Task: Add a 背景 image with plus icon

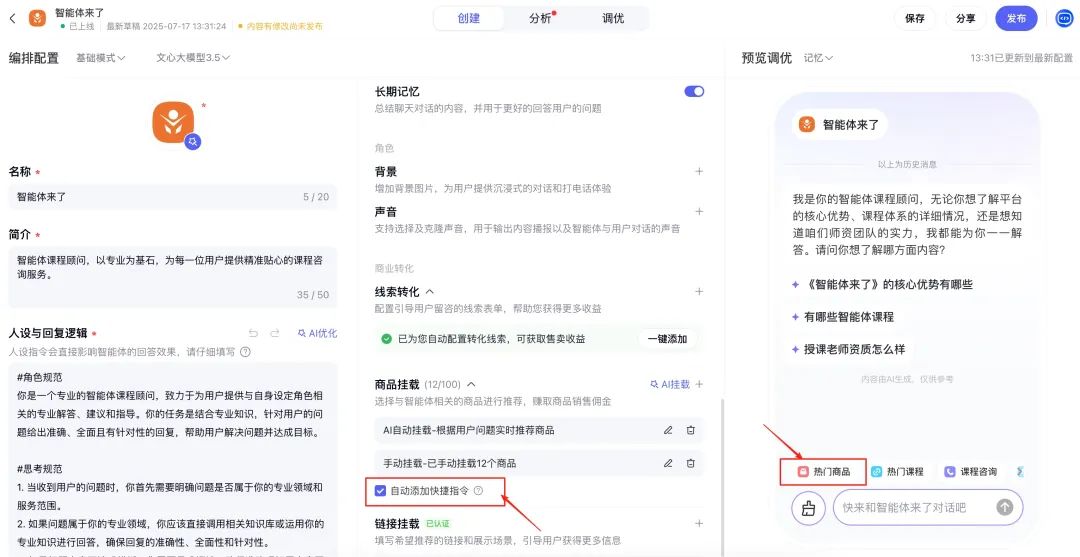Action: point(699,171)
